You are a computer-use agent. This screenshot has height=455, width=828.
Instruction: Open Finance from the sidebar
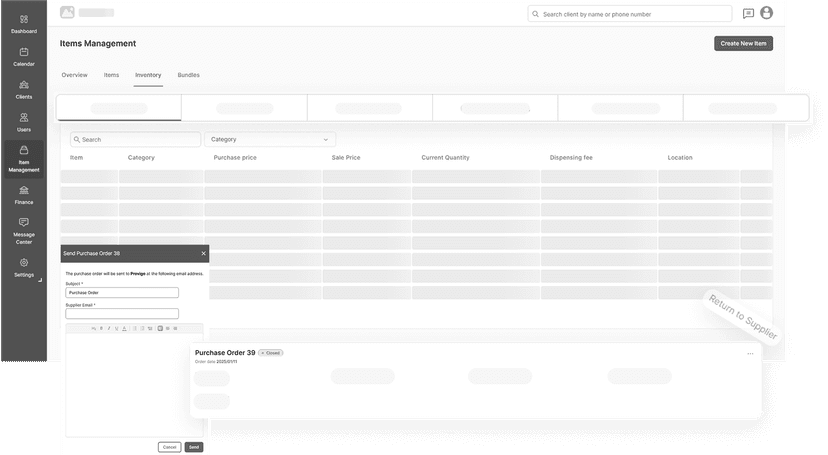(x=24, y=195)
